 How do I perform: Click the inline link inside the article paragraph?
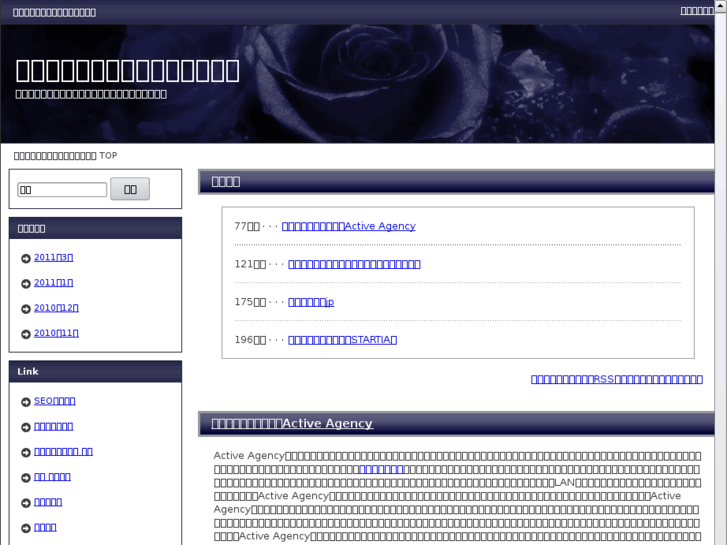[x=381, y=469]
